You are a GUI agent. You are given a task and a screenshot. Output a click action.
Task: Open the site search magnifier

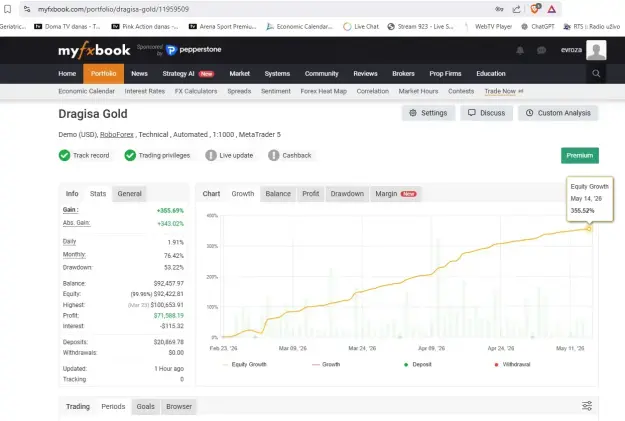[x=596, y=73]
